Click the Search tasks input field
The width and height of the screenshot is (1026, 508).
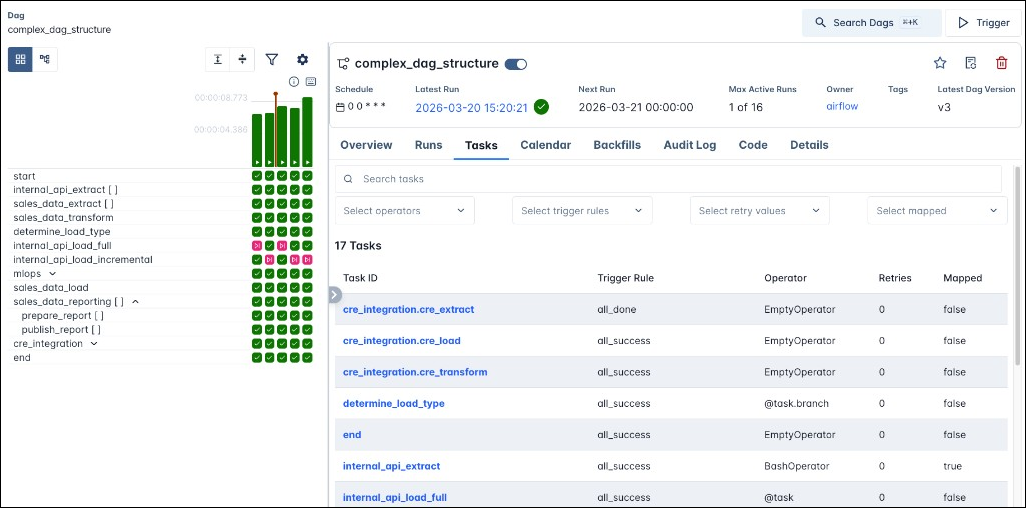point(668,179)
